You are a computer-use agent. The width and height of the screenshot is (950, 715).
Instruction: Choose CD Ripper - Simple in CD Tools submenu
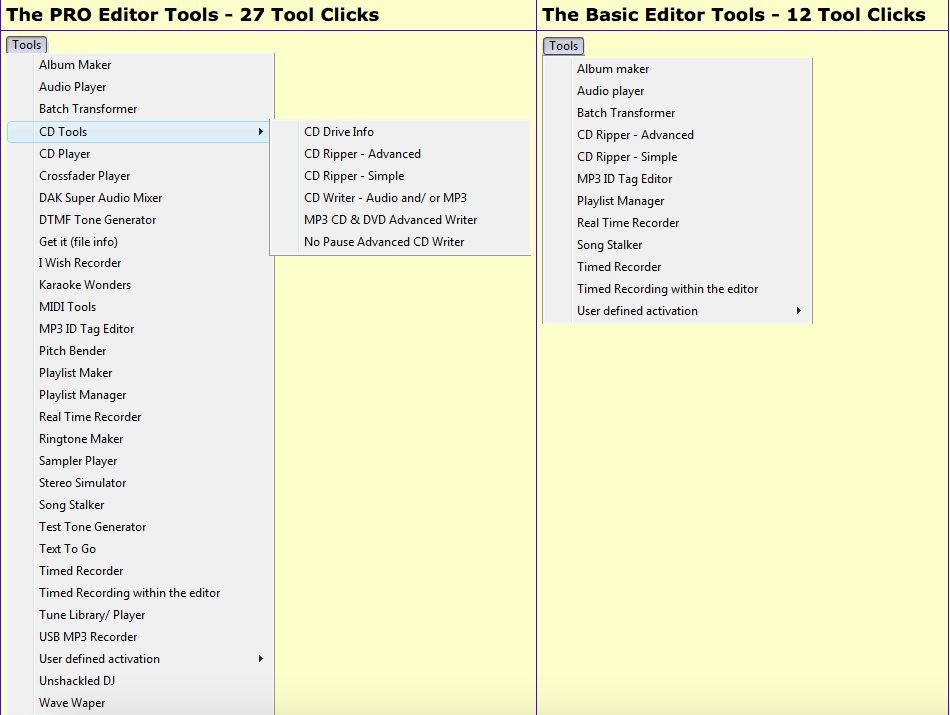pos(354,176)
